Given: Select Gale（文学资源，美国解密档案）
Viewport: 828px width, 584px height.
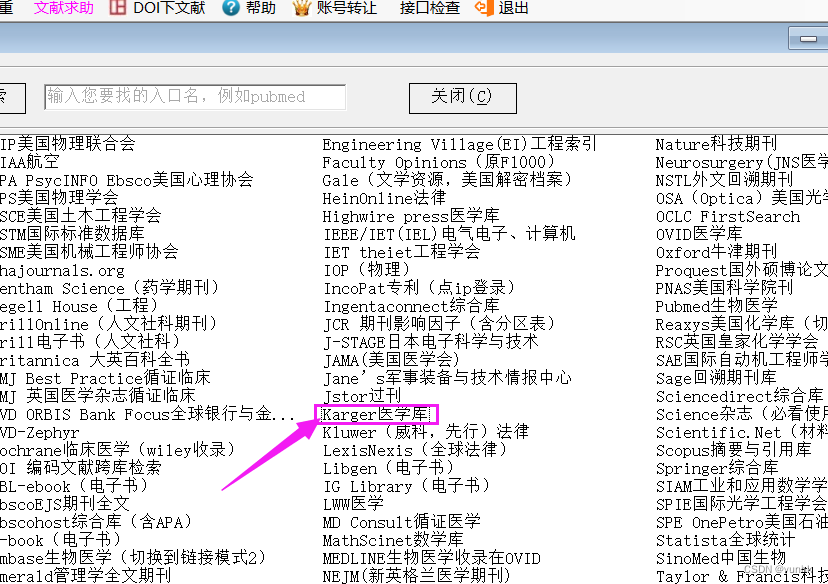Looking at the screenshot, I should click(x=447, y=180).
